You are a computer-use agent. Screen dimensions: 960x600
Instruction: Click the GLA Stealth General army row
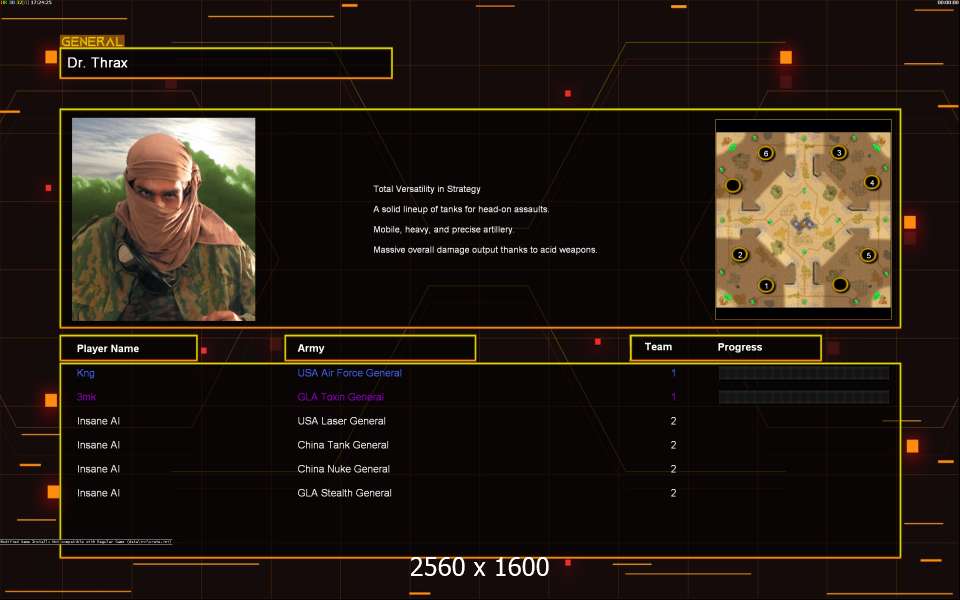pos(344,493)
